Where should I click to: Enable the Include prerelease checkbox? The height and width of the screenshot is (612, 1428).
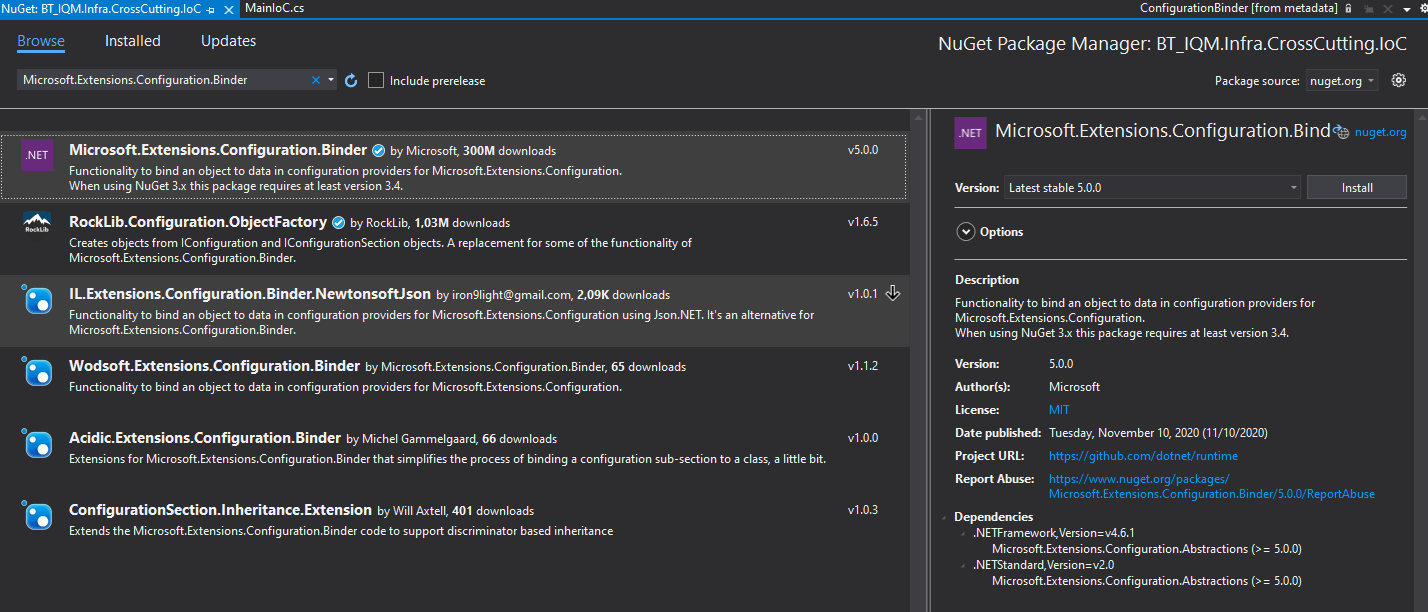[376, 80]
